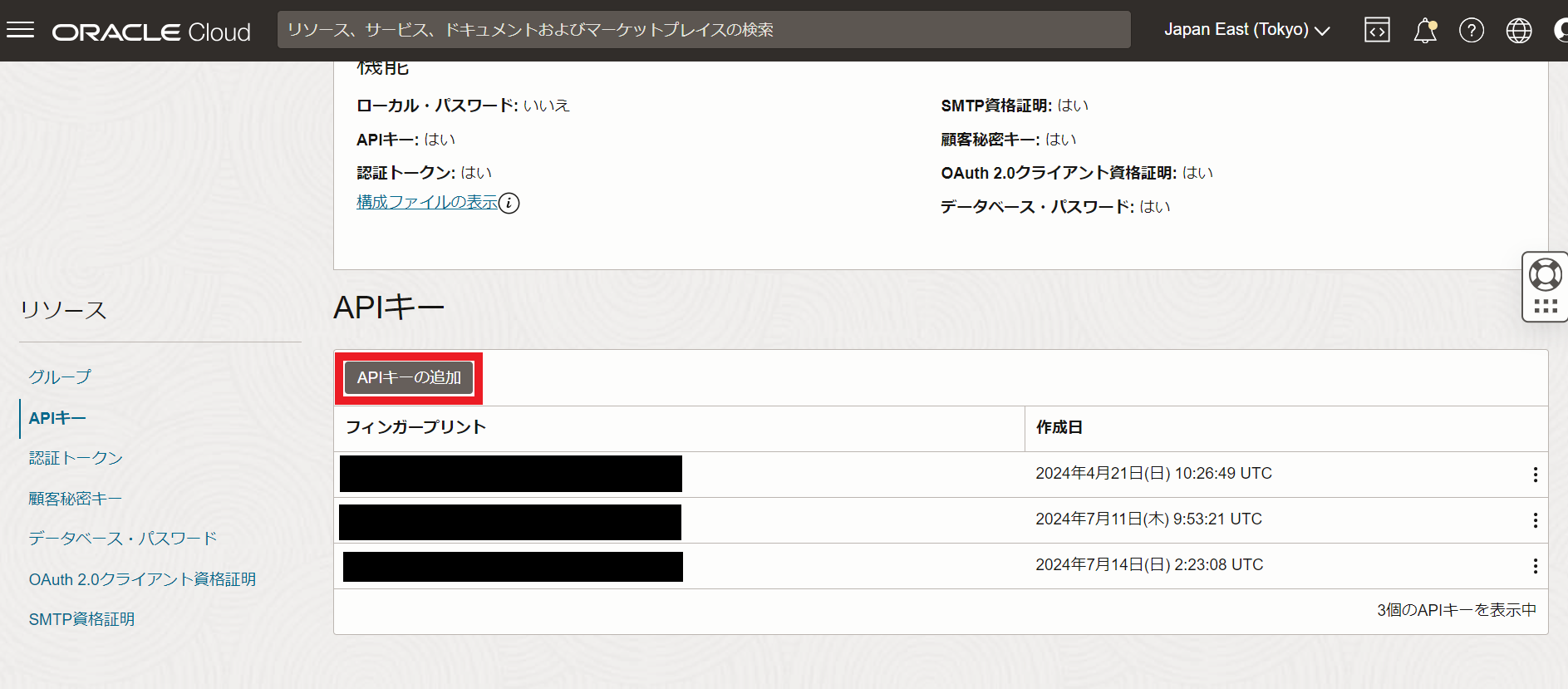1568x689 pixels.
Task: Click the search input field
Action: [703, 30]
